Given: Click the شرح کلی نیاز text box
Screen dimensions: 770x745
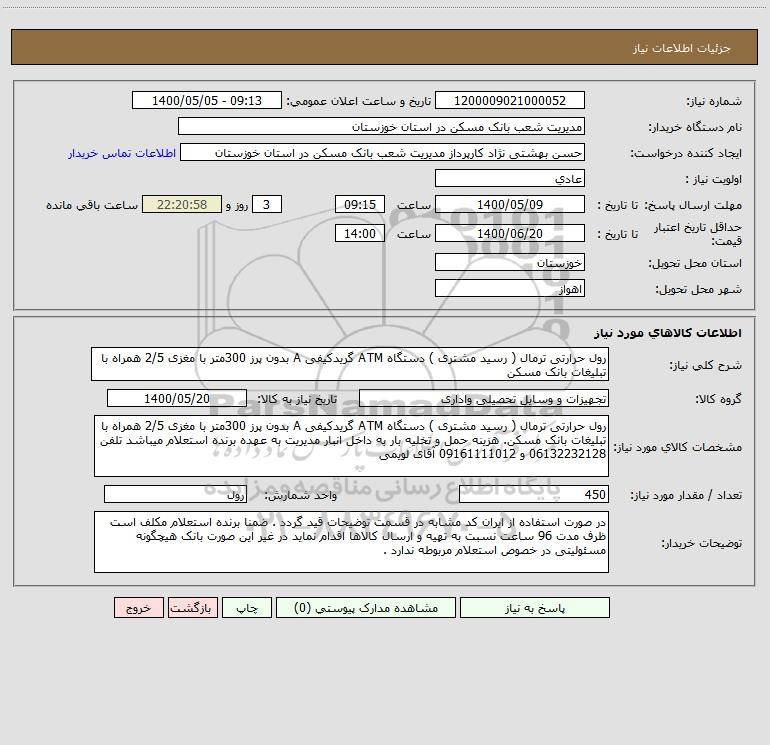Looking at the screenshot, I should 350,364.
